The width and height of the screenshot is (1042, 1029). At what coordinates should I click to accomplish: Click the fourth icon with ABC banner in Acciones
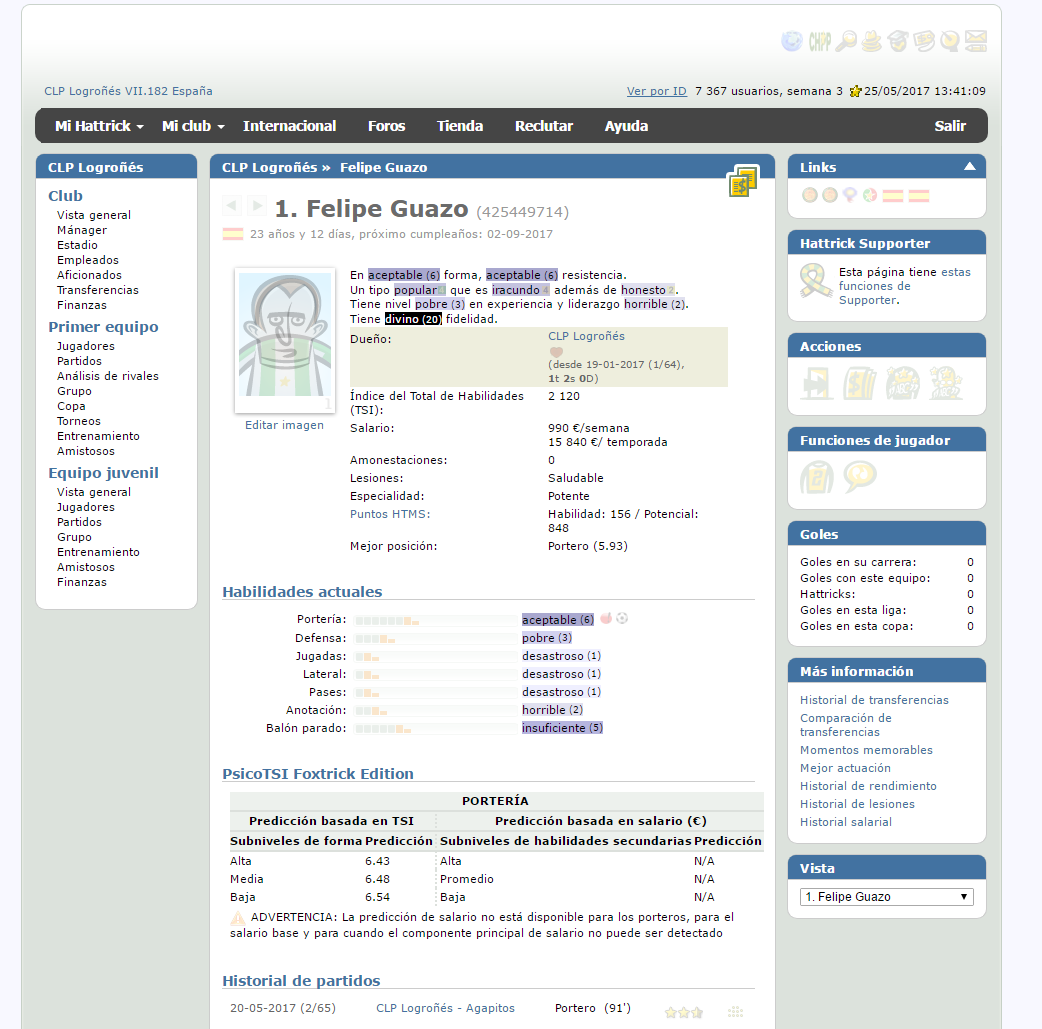946,383
